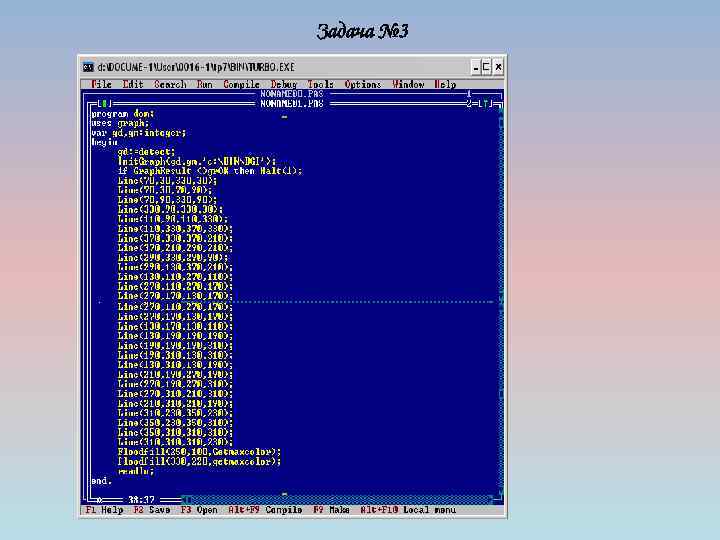The image size is (720, 540).
Task: Click the Line(190,310,130,310) statement
Action: tap(175, 355)
